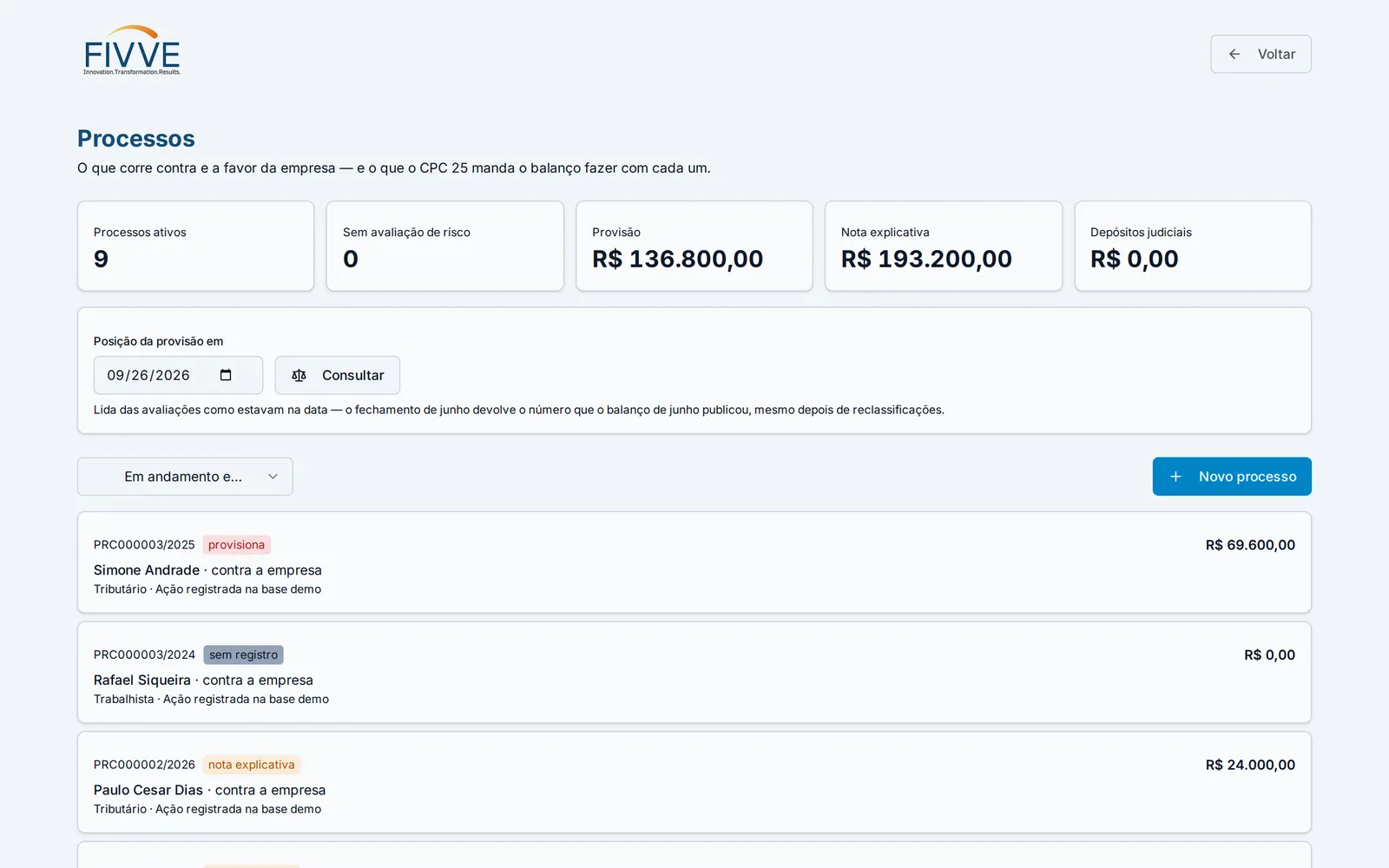
Task: Click the 'sem registro' status badge
Action: click(243, 655)
